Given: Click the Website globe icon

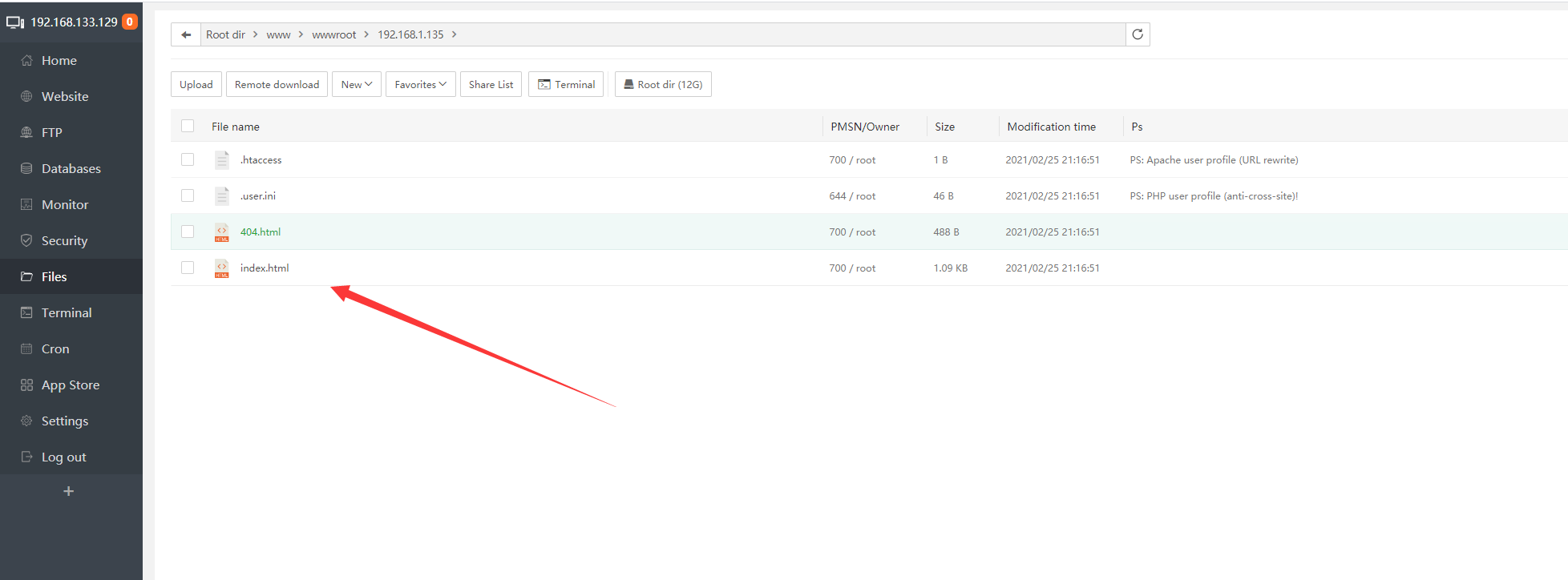Looking at the screenshot, I should pyautogui.click(x=26, y=96).
